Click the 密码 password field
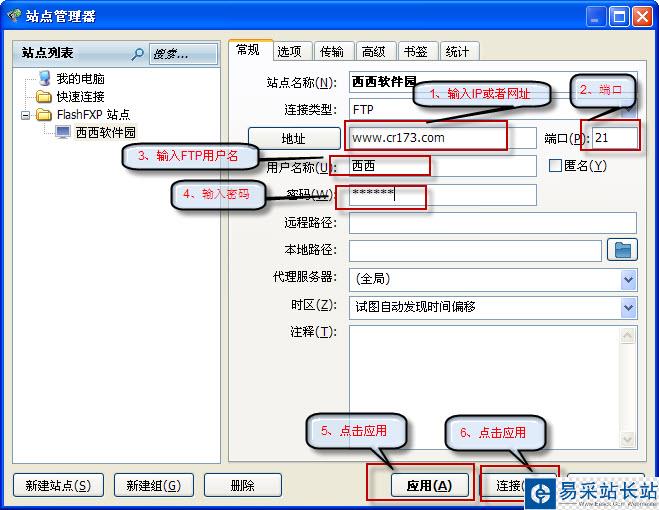659x510 pixels. coord(443,194)
